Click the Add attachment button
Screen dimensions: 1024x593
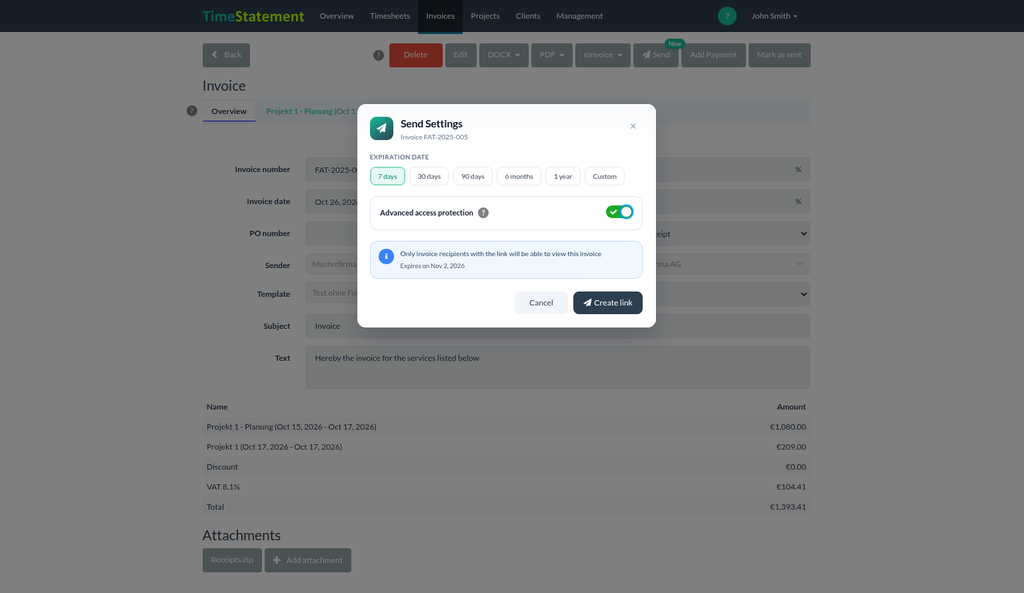click(308, 560)
